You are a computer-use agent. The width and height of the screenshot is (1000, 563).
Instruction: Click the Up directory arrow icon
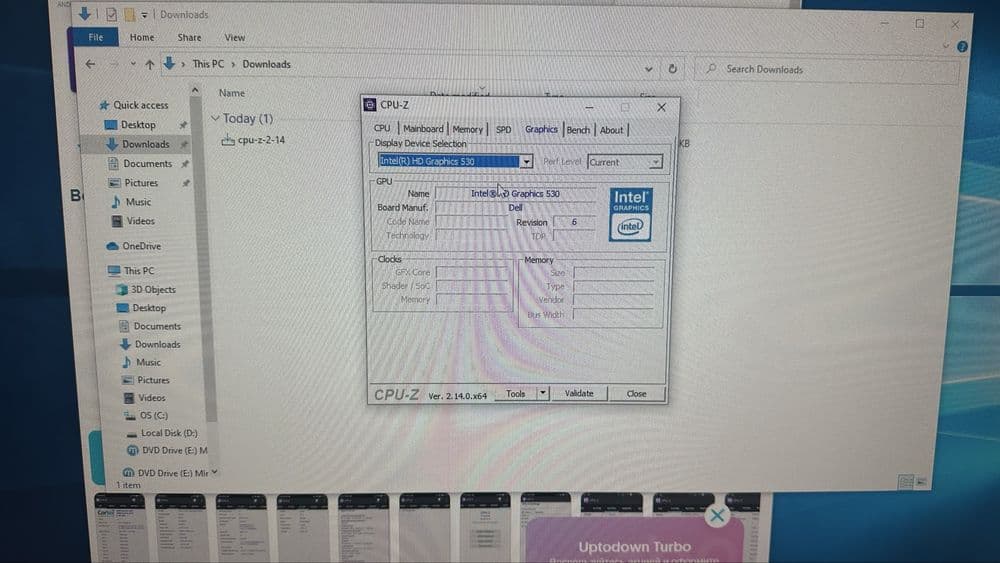(149, 64)
